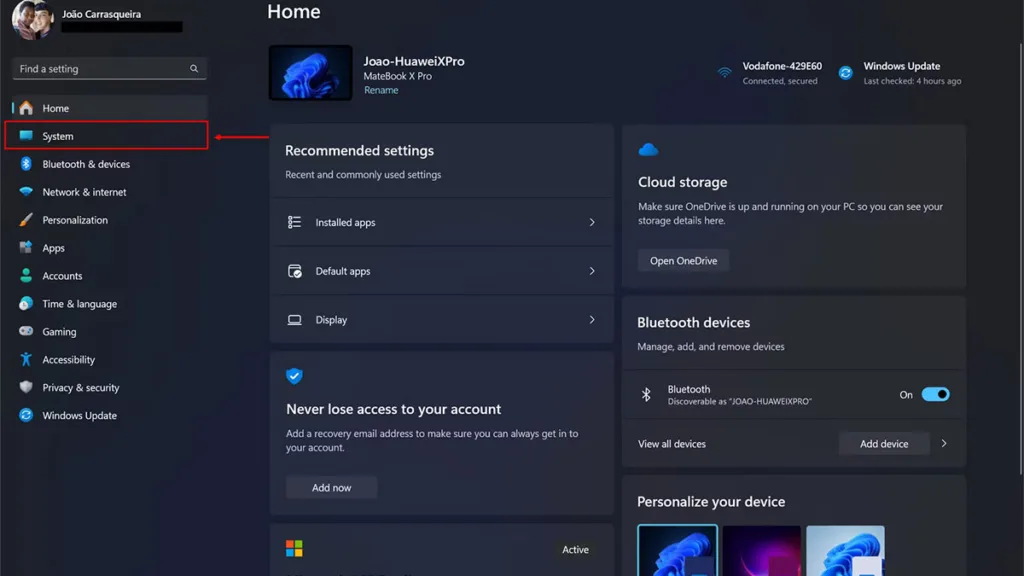Click Add device button

[884, 444]
